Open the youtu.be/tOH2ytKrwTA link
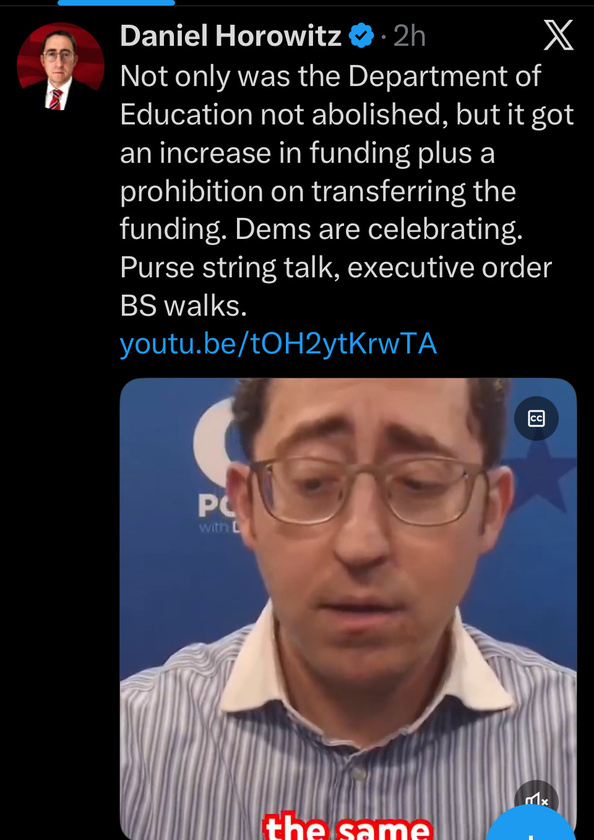Viewport: 594px width, 840px height. point(278,345)
